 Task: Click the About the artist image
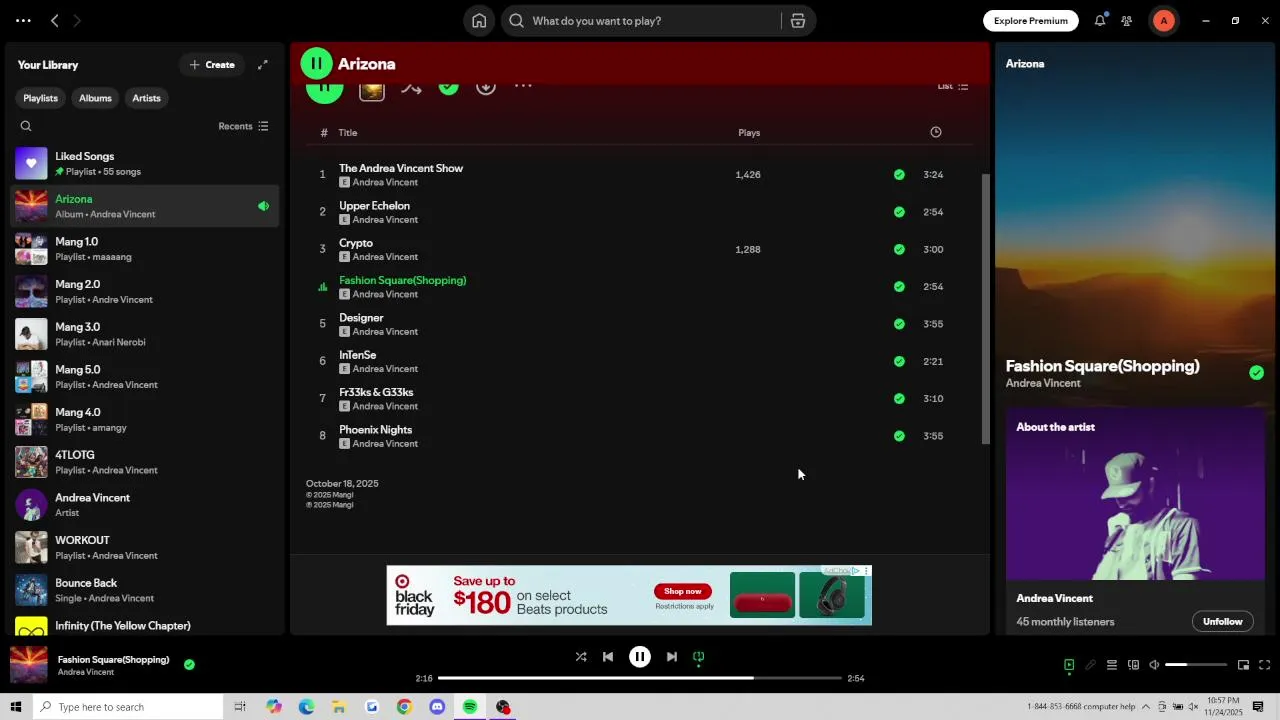pos(1135,494)
